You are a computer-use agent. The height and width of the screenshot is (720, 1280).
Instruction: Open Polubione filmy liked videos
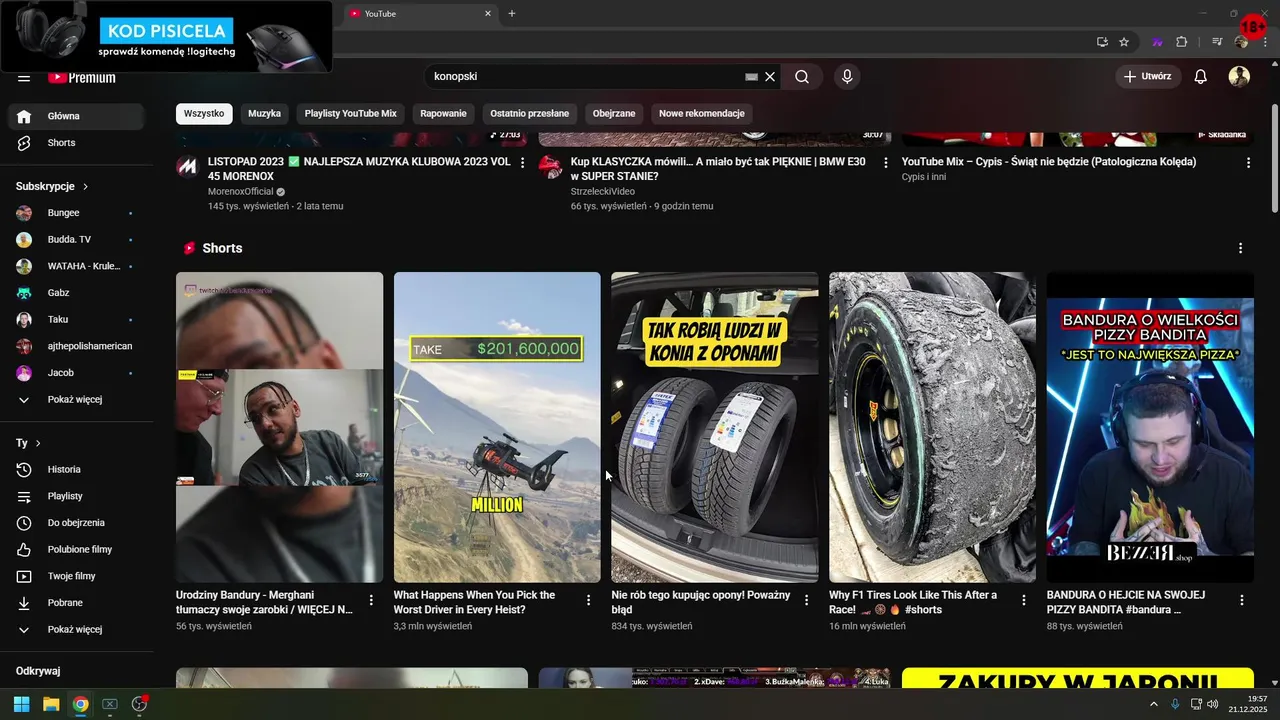(x=77, y=549)
